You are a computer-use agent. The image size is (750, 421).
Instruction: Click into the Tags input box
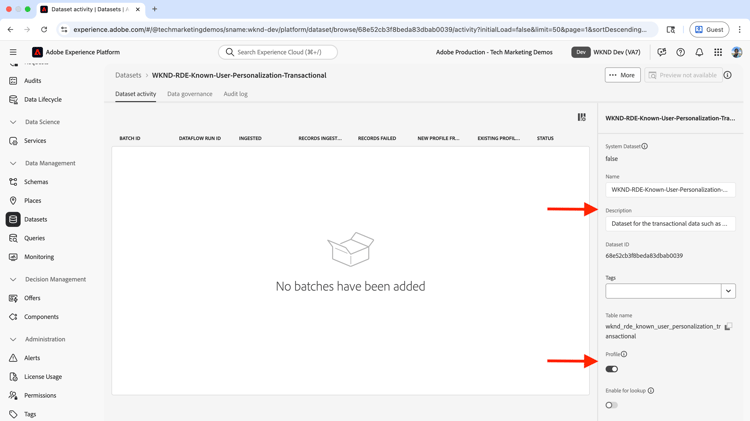click(663, 291)
